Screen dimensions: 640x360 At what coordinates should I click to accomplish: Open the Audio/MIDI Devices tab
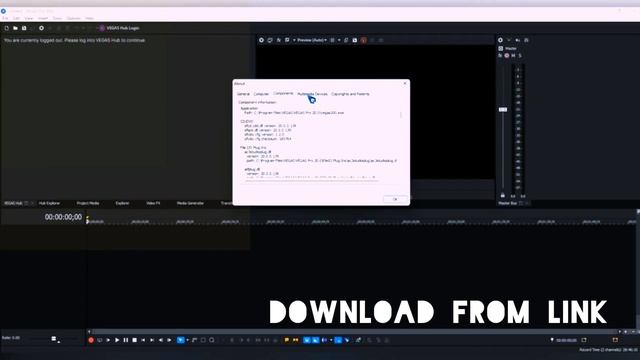click(312, 94)
